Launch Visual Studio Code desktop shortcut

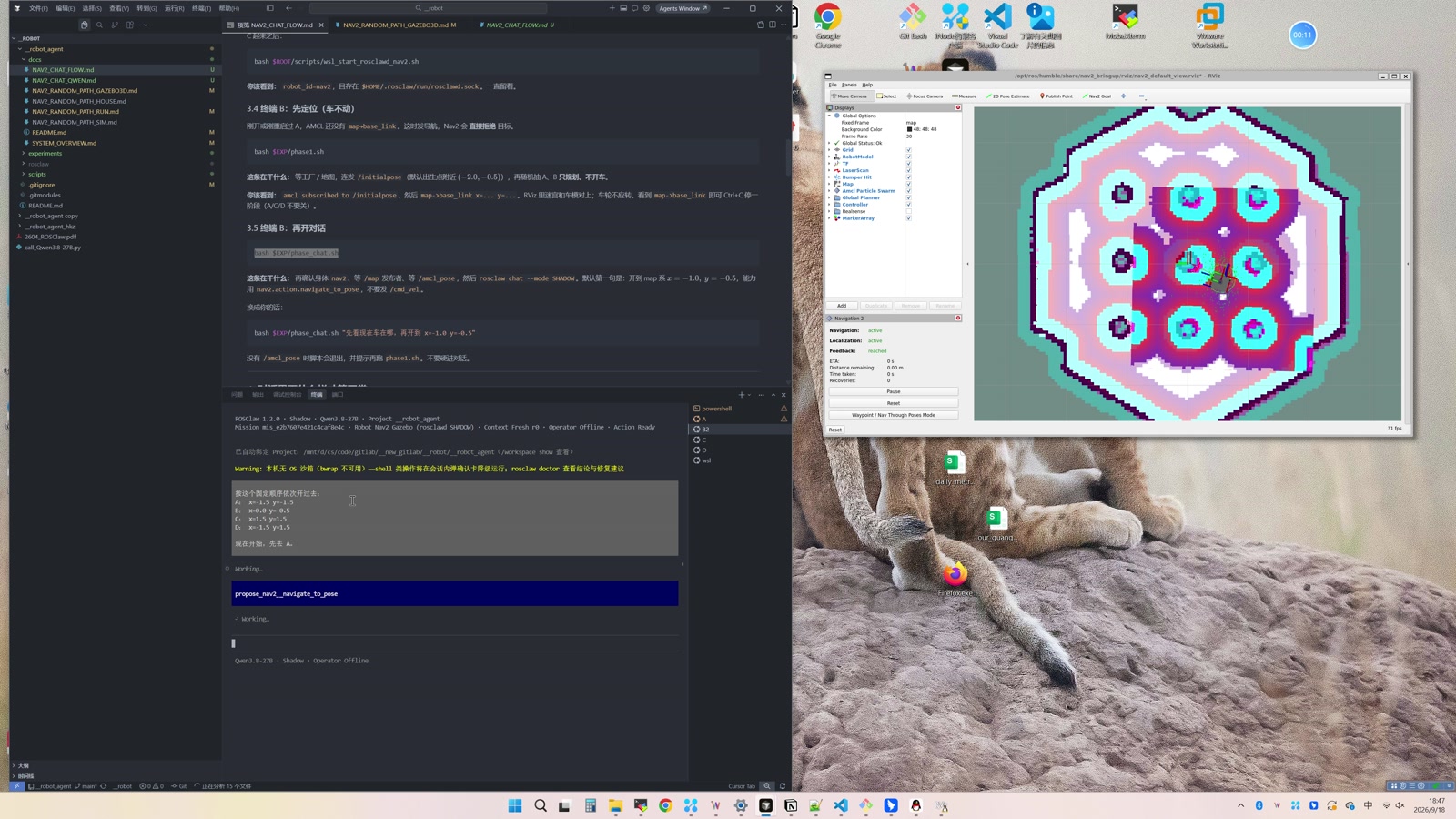(x=997, y=25)
